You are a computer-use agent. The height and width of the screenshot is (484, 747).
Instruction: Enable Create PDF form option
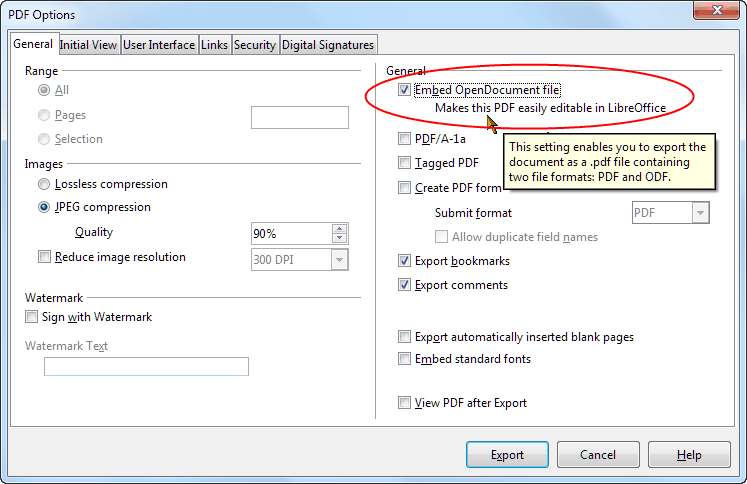(x=404, y=188)
